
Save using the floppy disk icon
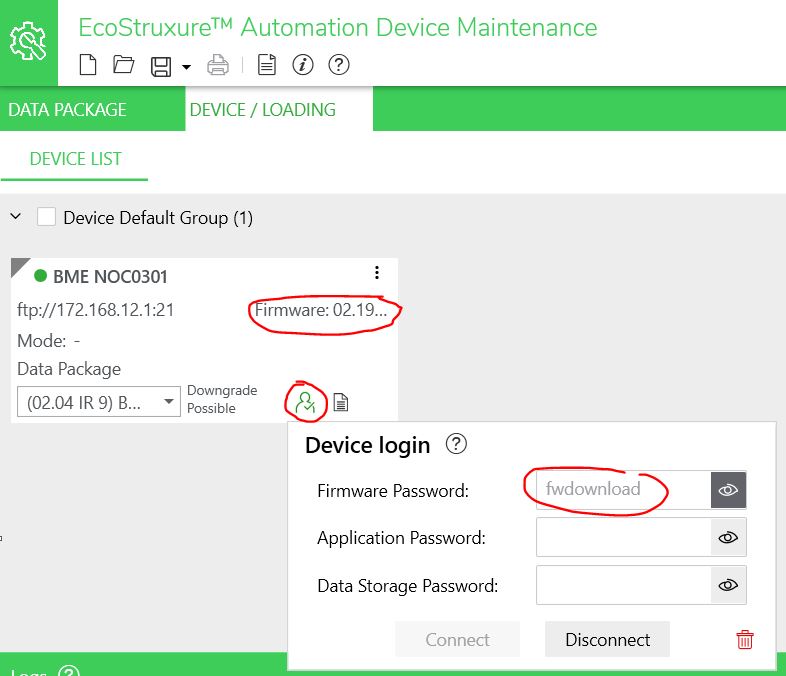161,66
